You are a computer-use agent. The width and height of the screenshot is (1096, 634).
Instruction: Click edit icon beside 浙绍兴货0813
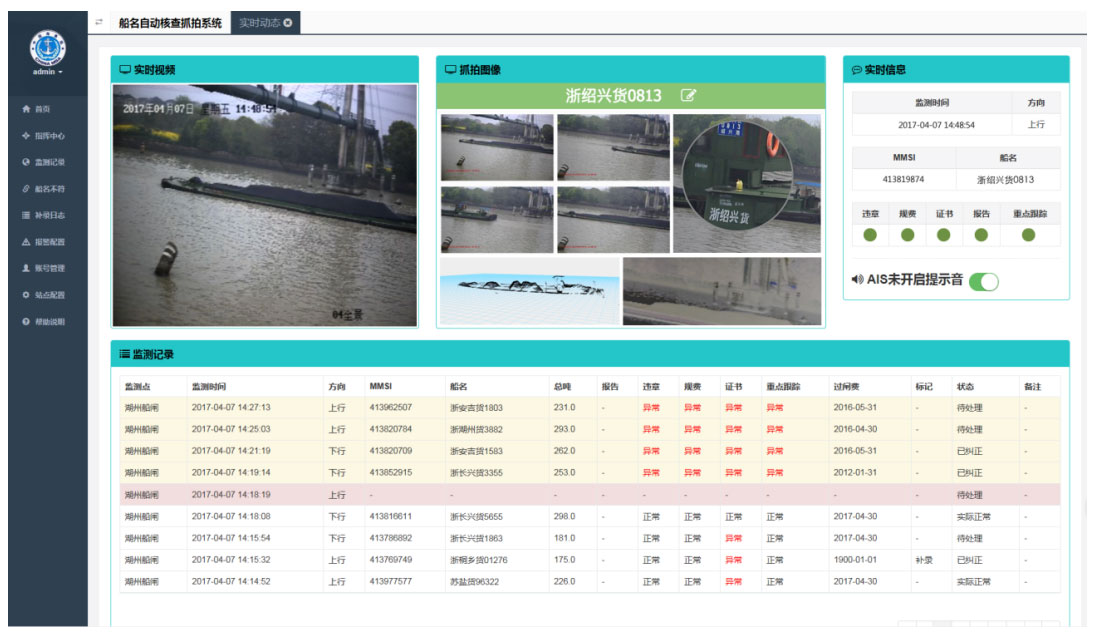[688, 96]
